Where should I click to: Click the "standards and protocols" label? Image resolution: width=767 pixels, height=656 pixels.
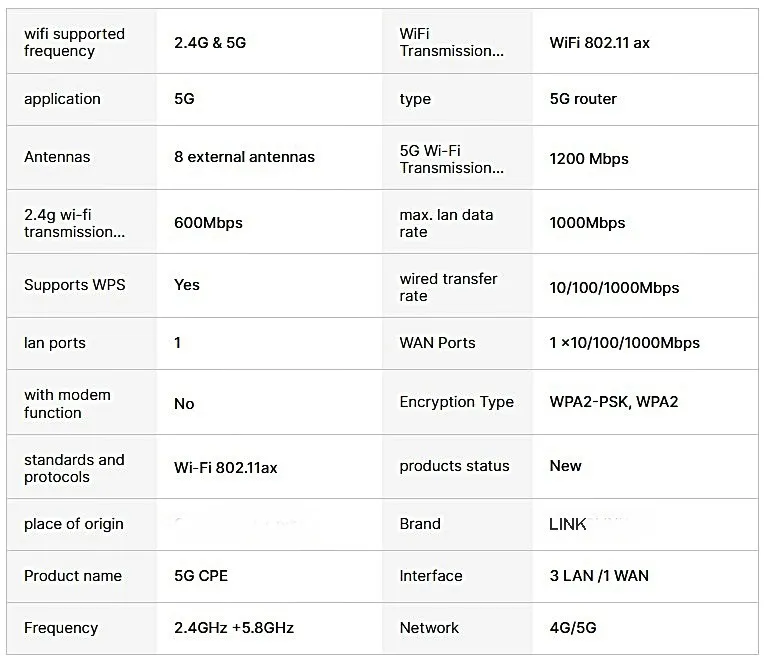point(74,468)
